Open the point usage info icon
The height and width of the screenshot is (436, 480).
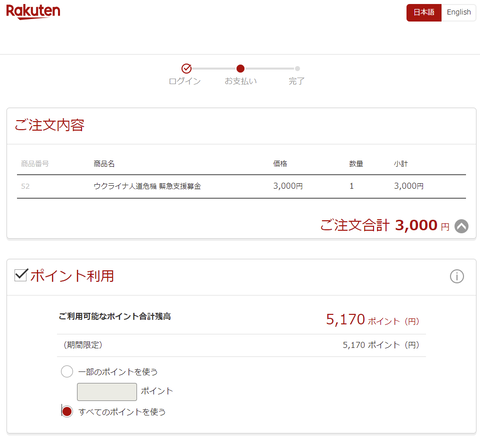(x=457, y=276)
